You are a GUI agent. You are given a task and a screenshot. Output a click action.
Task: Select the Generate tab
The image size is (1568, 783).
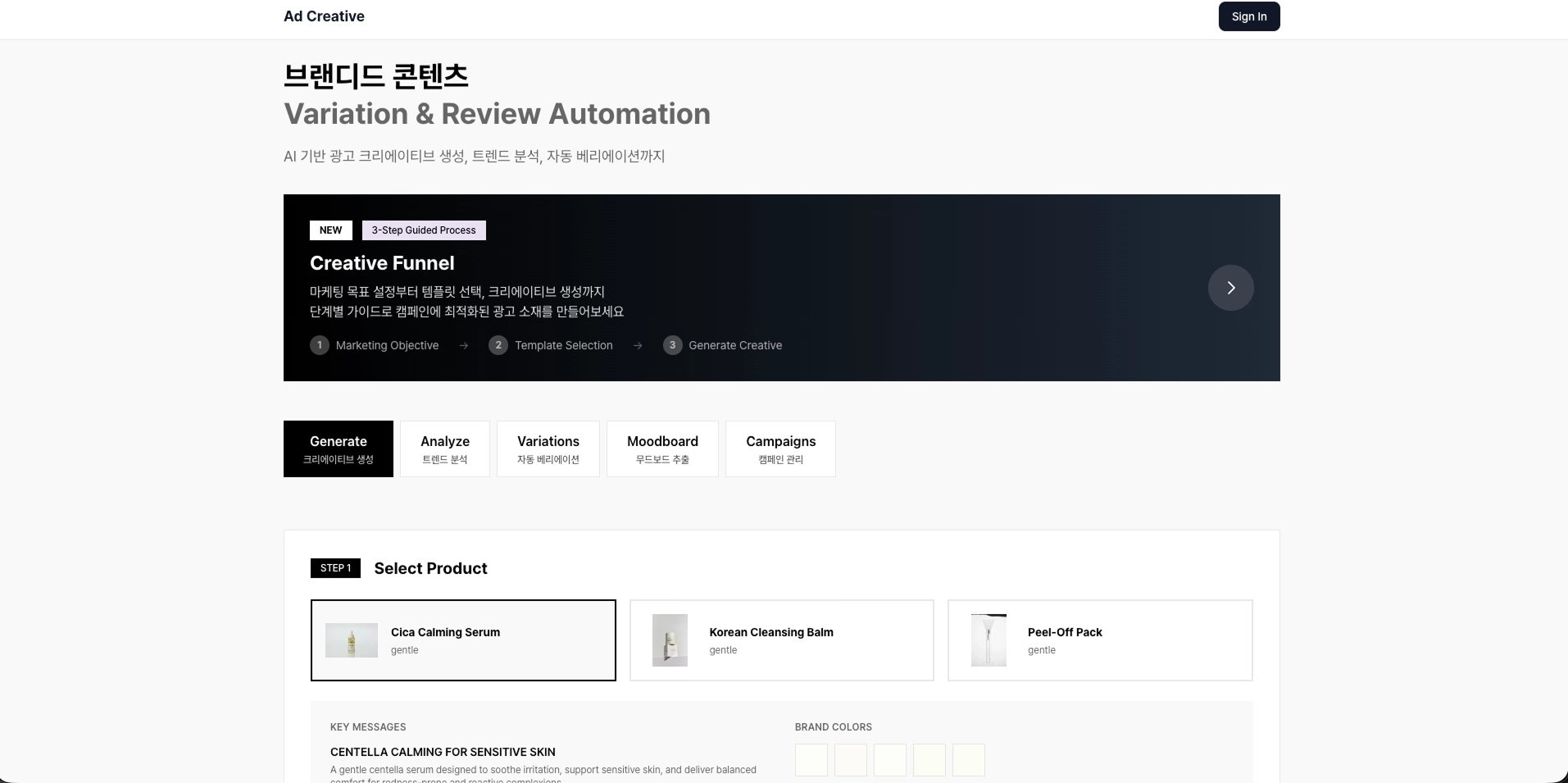coord(339,448)
